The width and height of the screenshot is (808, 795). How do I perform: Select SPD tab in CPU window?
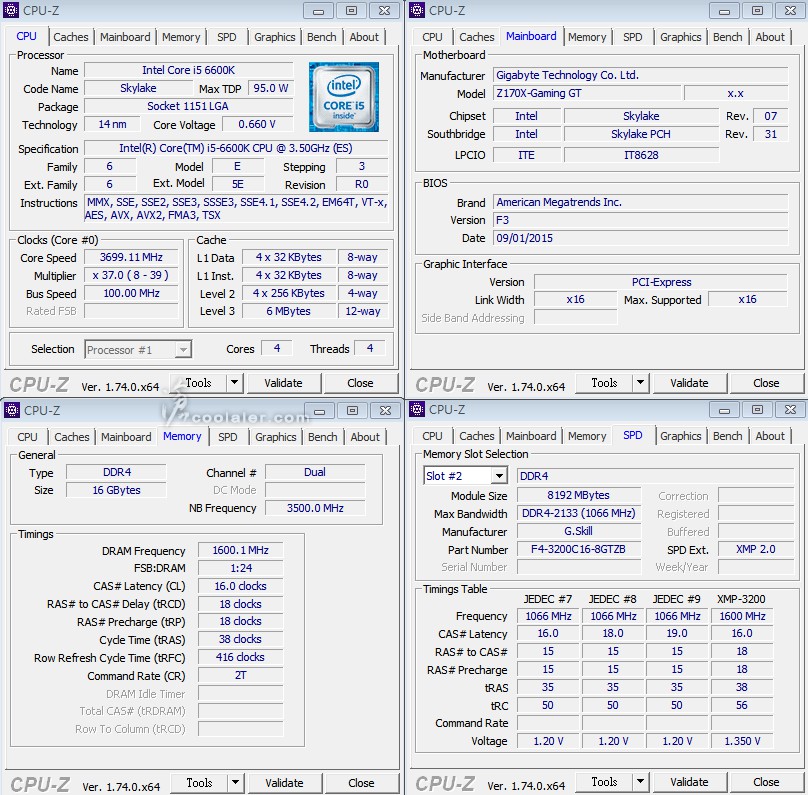pos(227,37)
